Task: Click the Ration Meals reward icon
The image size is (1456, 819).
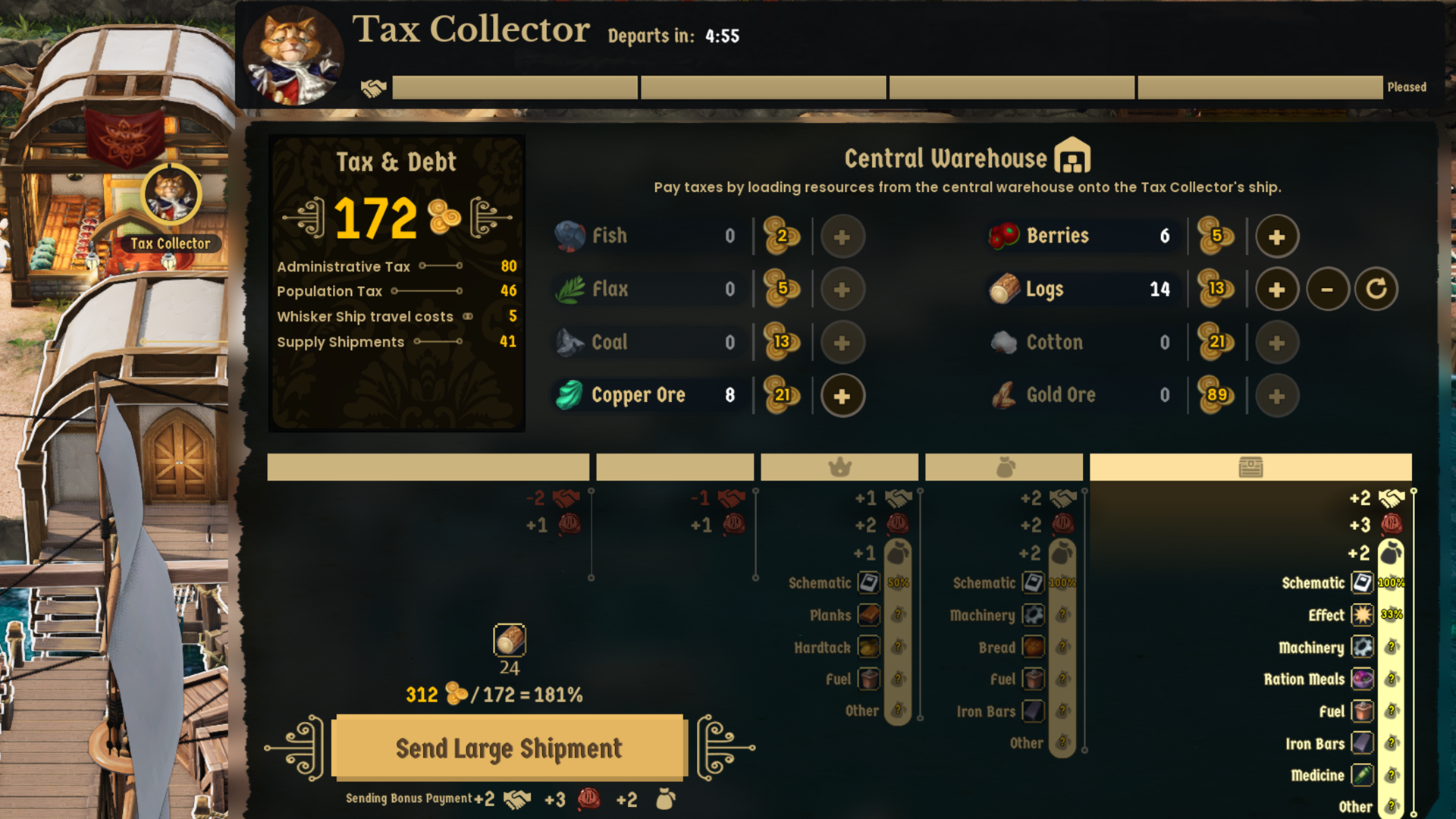Action: 1363,679
